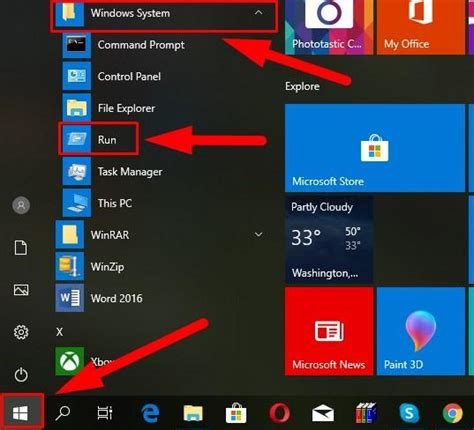Select the Windows System folder row

[164, 15]
